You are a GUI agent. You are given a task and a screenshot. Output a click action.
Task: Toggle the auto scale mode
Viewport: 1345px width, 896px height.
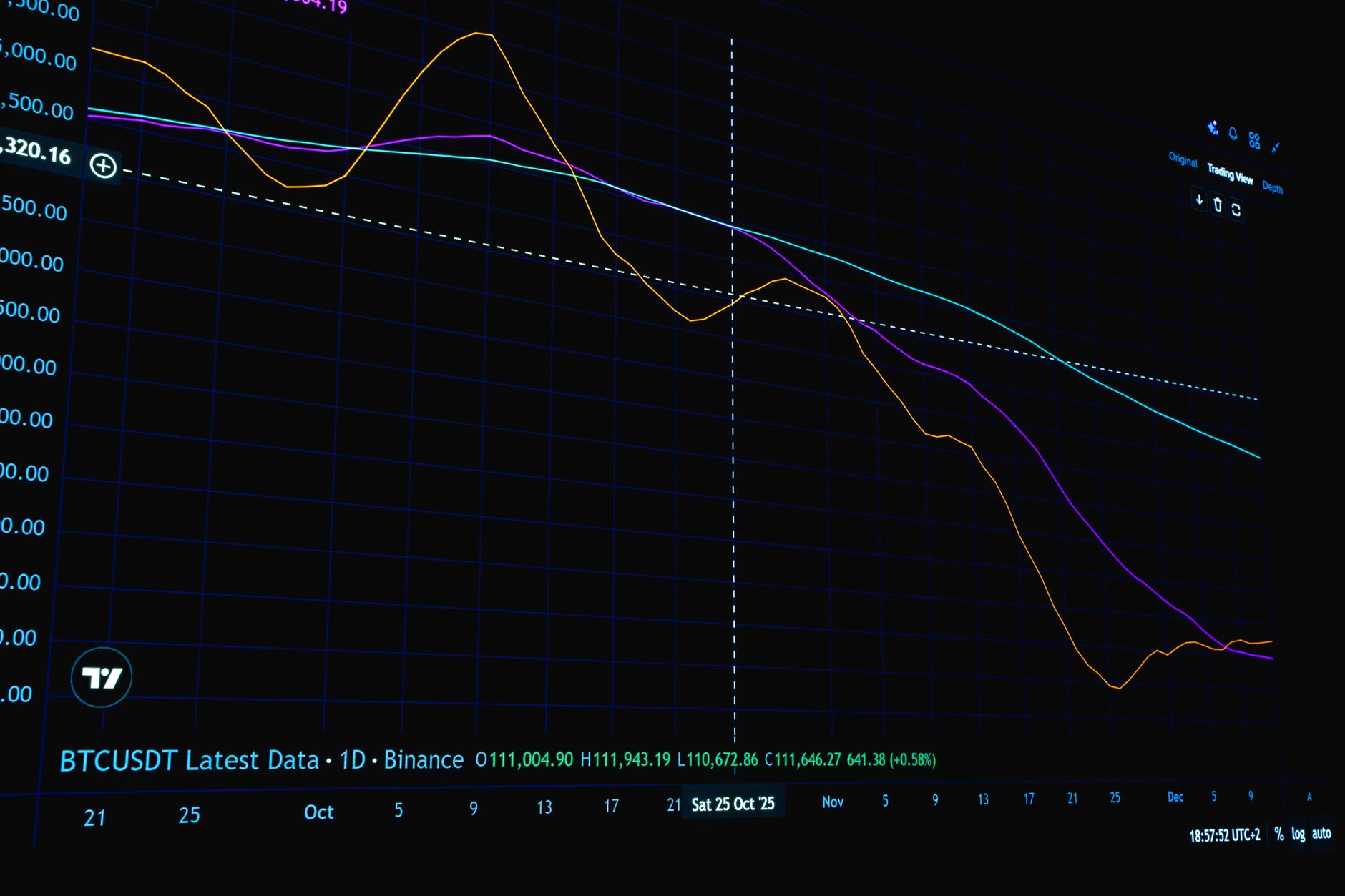[1321, 833]
